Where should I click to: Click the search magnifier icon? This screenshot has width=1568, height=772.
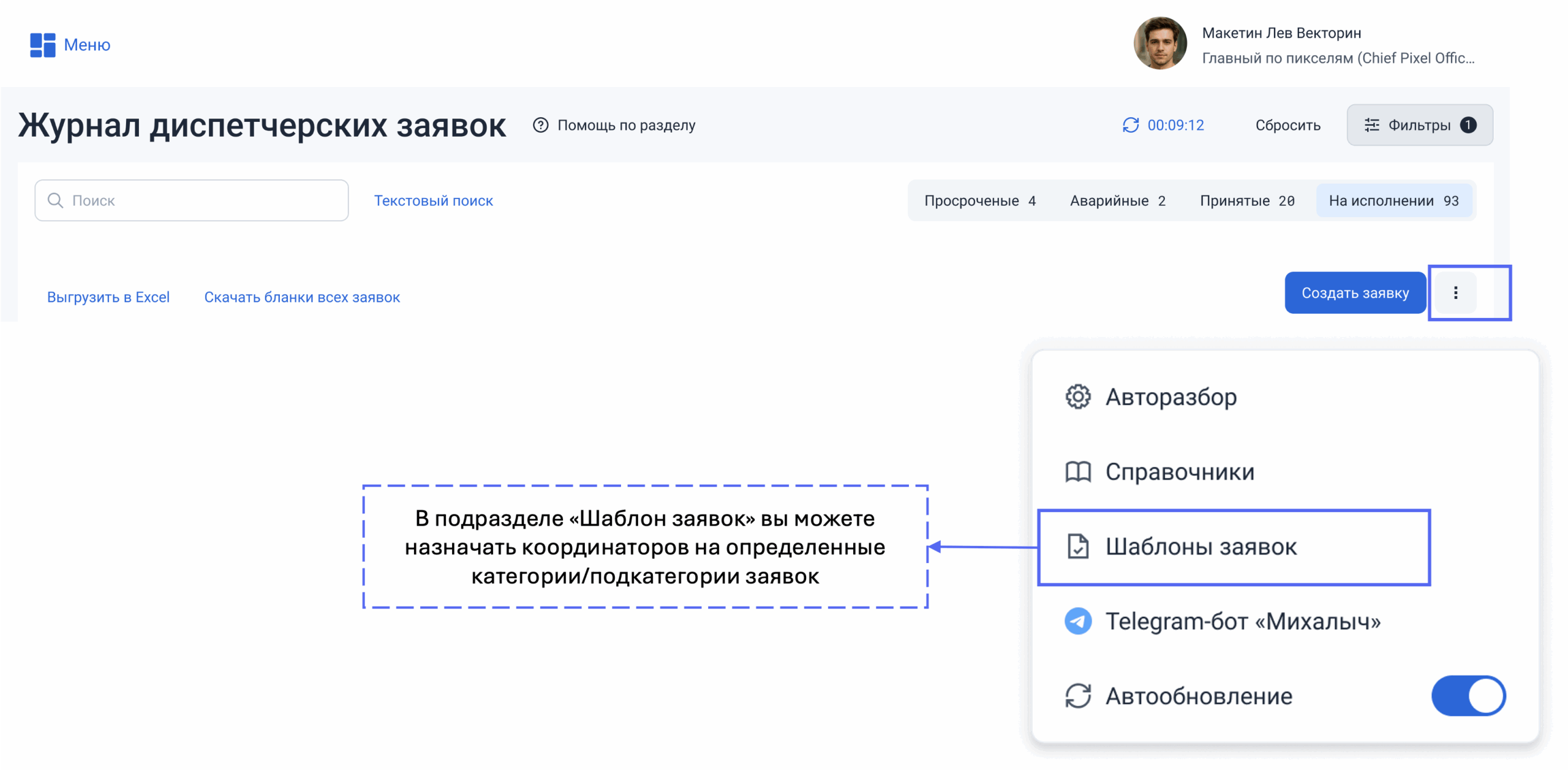point(55,200)
